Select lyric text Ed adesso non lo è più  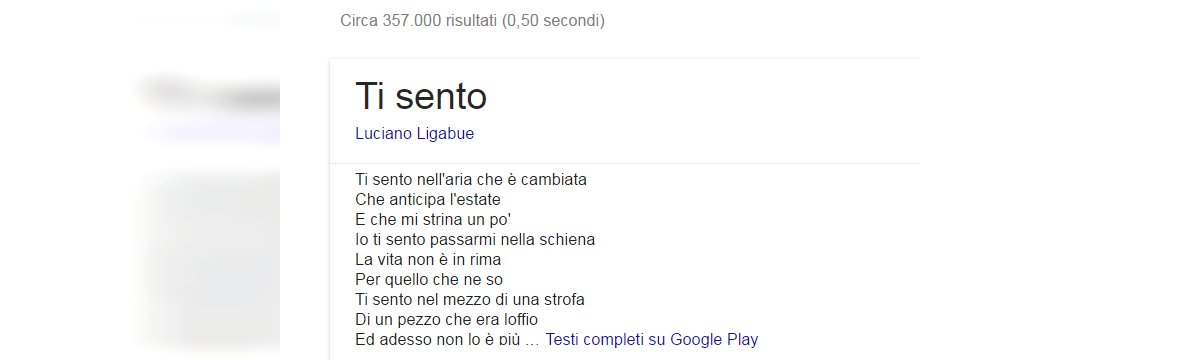pos(437,339)
